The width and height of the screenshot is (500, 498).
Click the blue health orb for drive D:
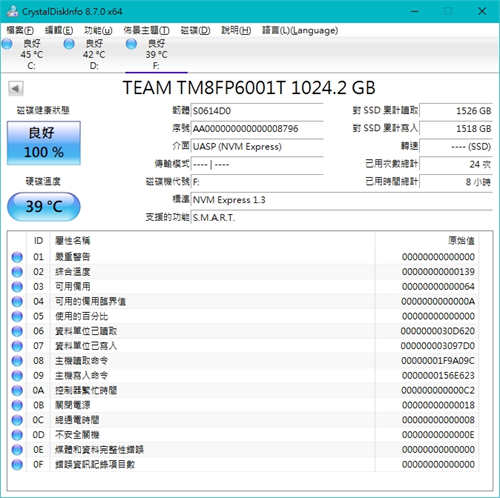pyautogui.click(x=69, y=44)
